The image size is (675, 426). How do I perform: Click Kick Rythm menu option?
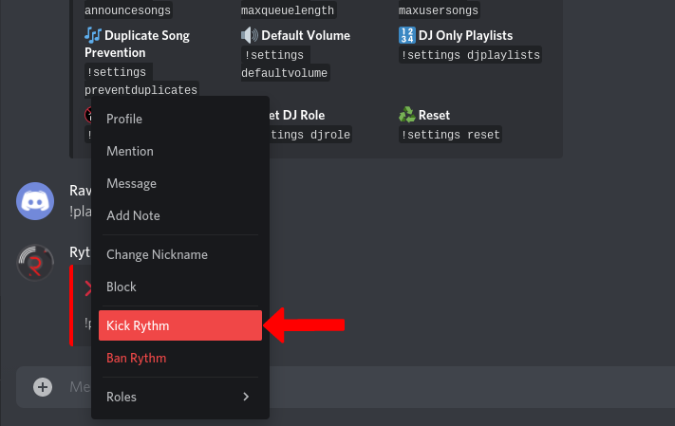180,325
